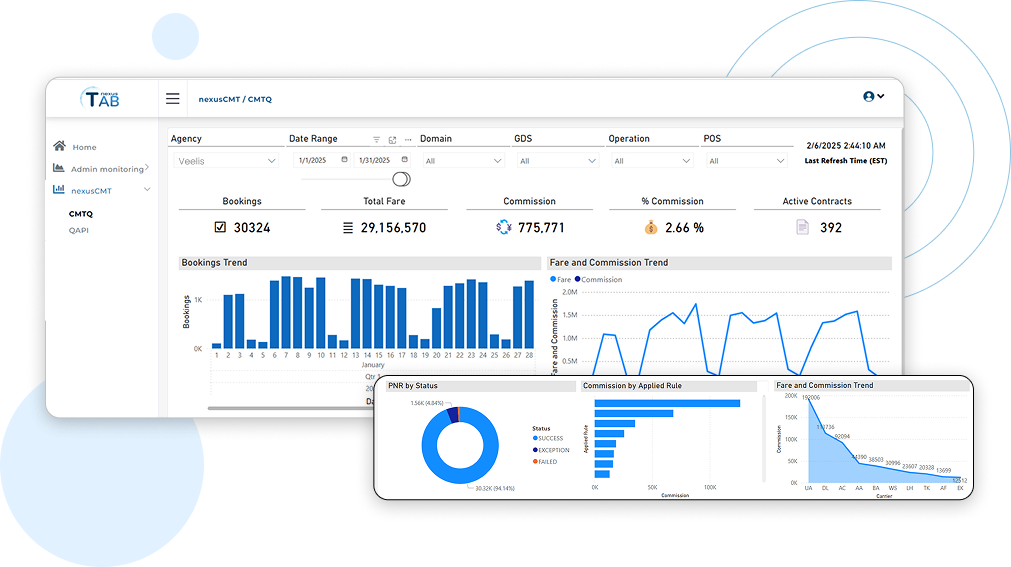Open the more options ellipsis beside Date Range

pyautogui.click(x=407, y=140)
